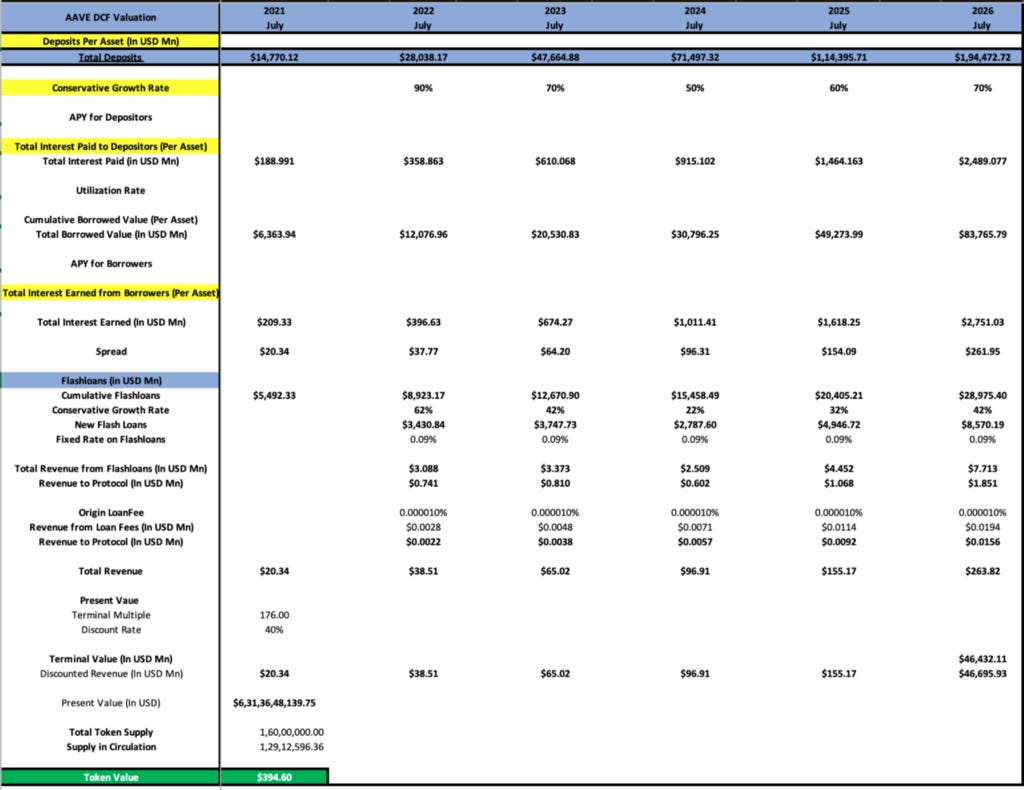1024x790 pixels.
Task: Click the $1,14,395.71 deposits value
Action: (x=839, y=57)
